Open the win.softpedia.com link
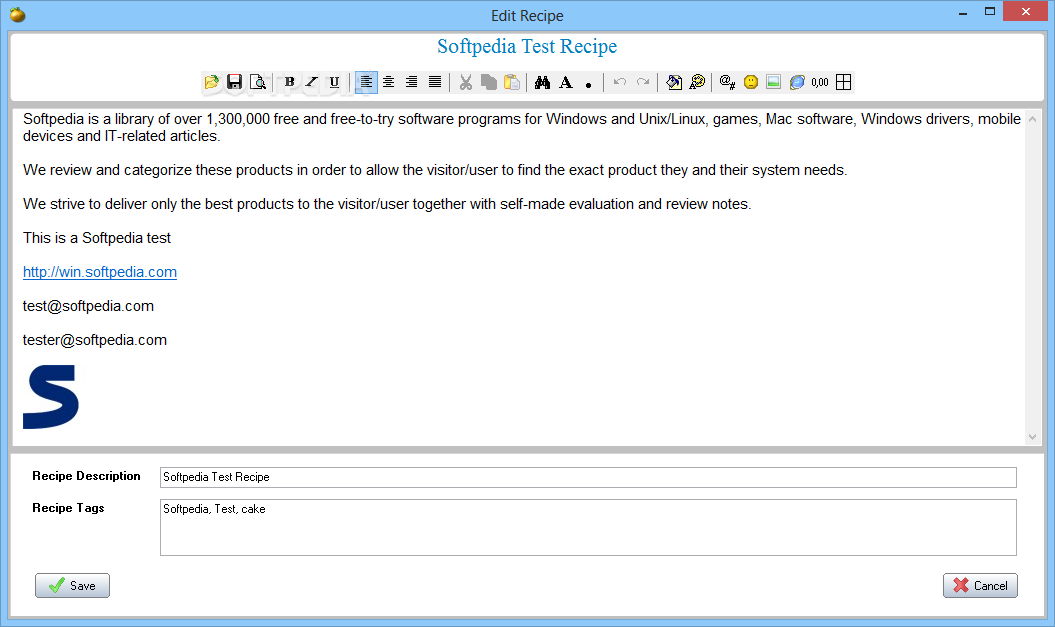Screen dimensions: 1055x627 (x=99, y=271)
